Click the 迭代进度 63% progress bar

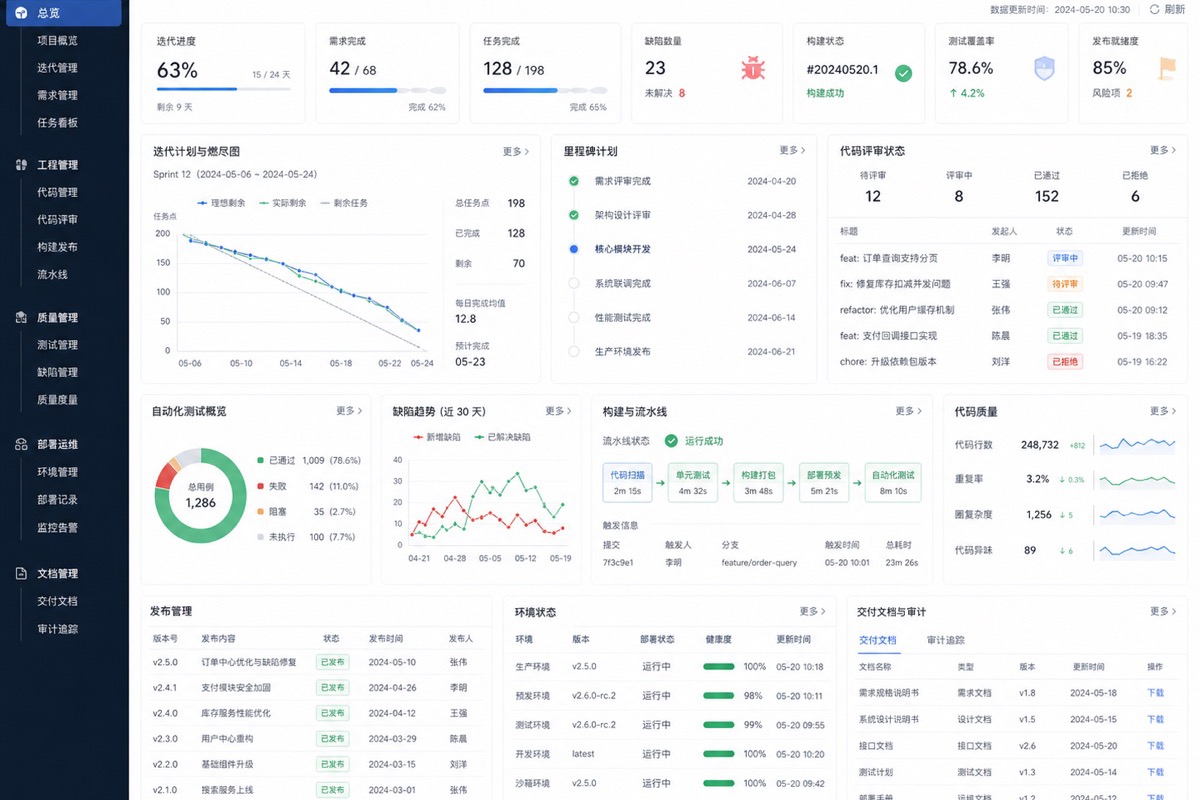(x=224, y=90)
